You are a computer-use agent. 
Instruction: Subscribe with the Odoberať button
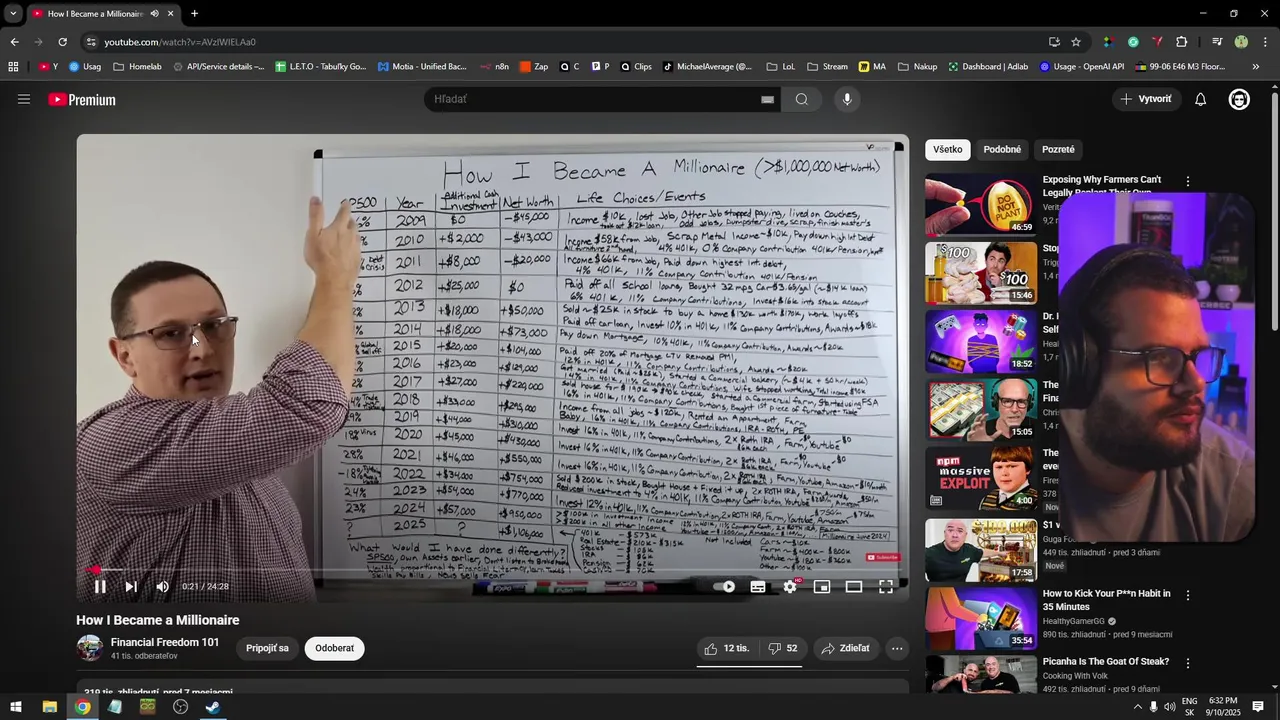point(334,648)
